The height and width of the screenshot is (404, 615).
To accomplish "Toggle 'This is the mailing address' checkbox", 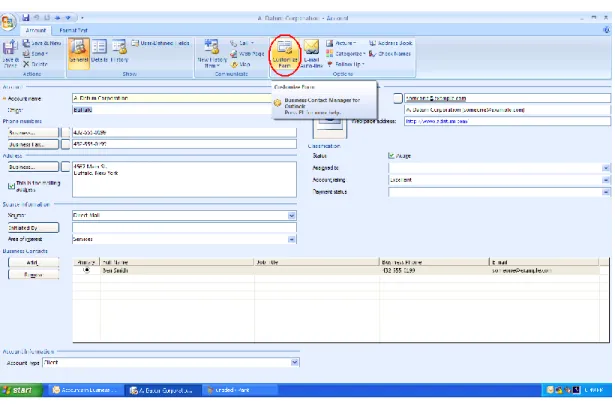I will (11, 186).
